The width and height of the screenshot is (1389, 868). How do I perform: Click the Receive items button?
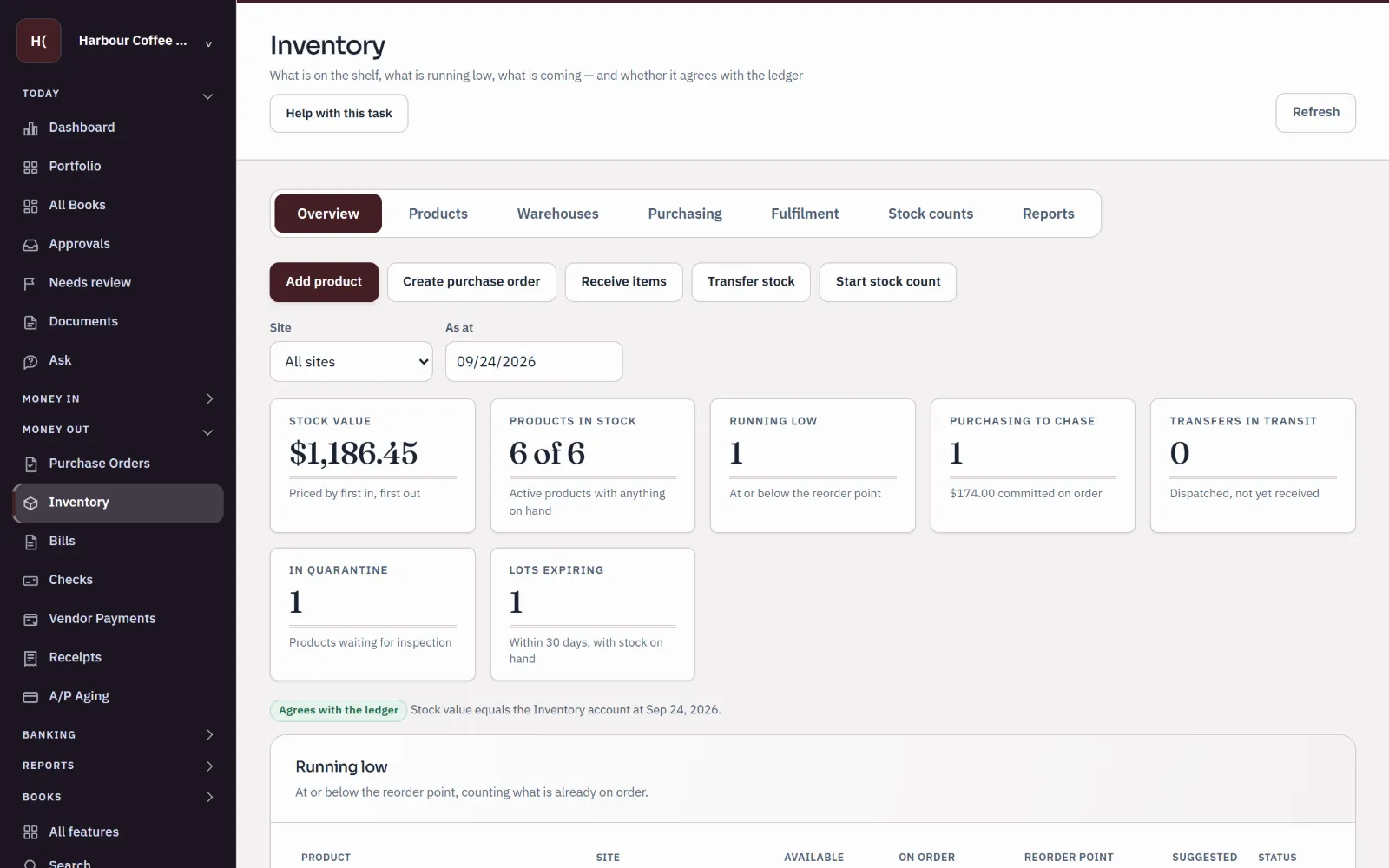click(x=624, y=282)
